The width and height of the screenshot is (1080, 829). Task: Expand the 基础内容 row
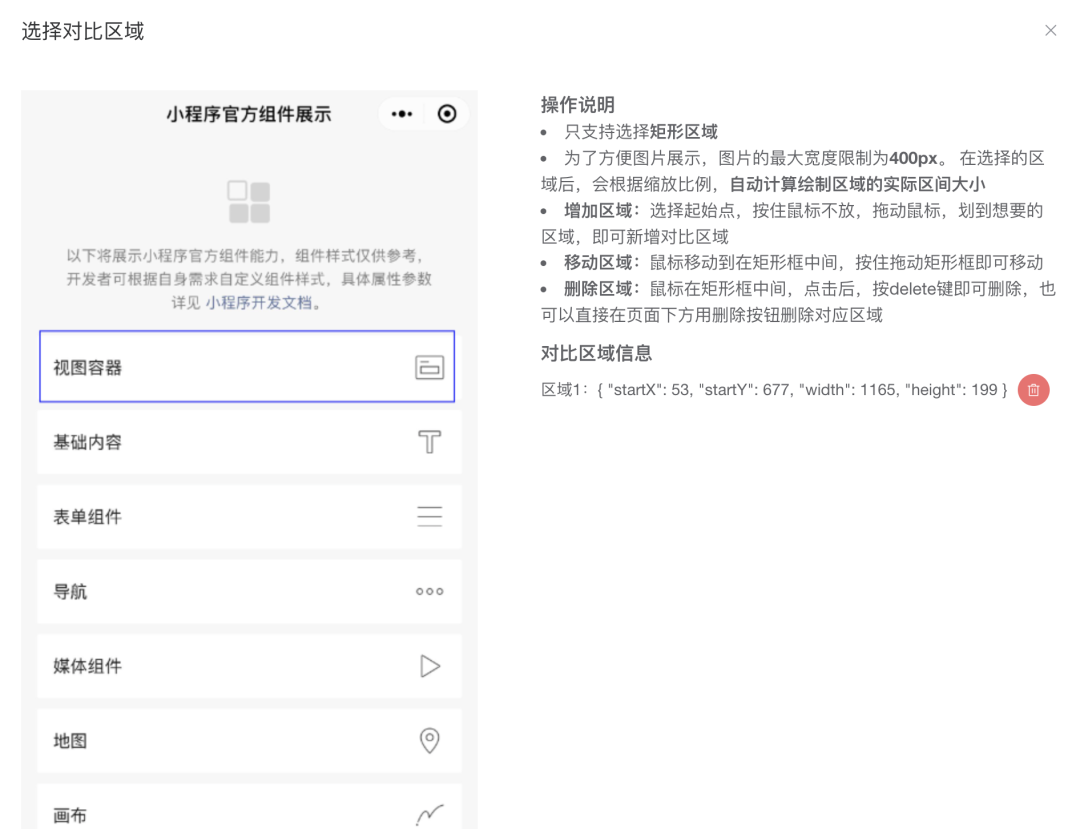point(249,442)
